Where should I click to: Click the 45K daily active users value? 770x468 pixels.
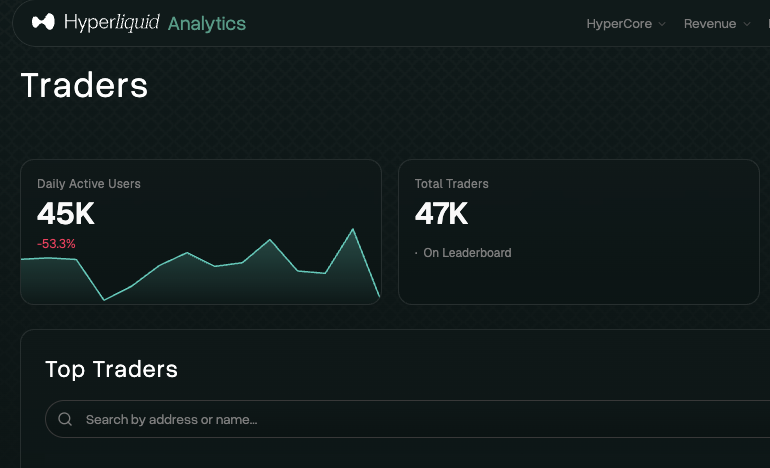66,214
